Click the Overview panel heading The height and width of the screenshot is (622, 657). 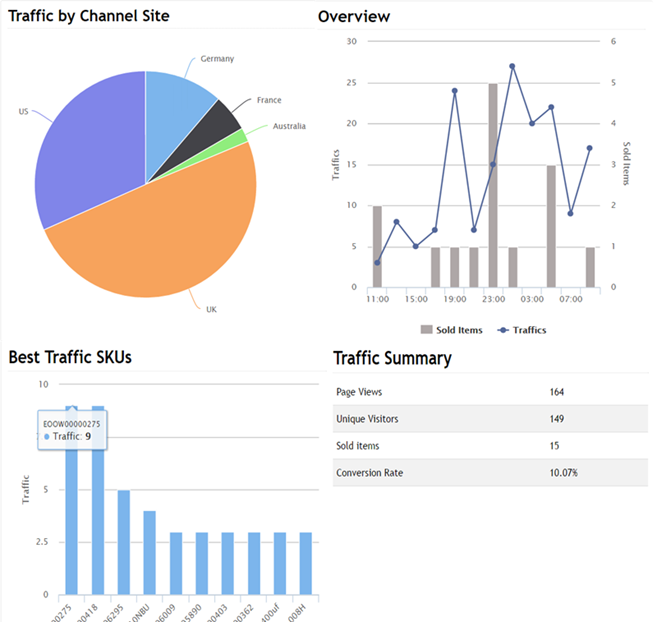tap(354, 16)
